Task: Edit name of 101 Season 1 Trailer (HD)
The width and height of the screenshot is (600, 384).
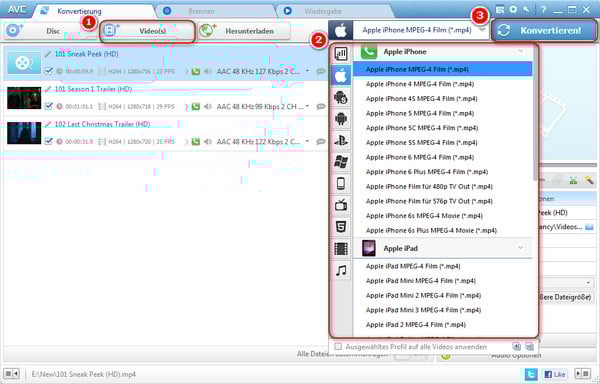Action: tap(48, 89)
